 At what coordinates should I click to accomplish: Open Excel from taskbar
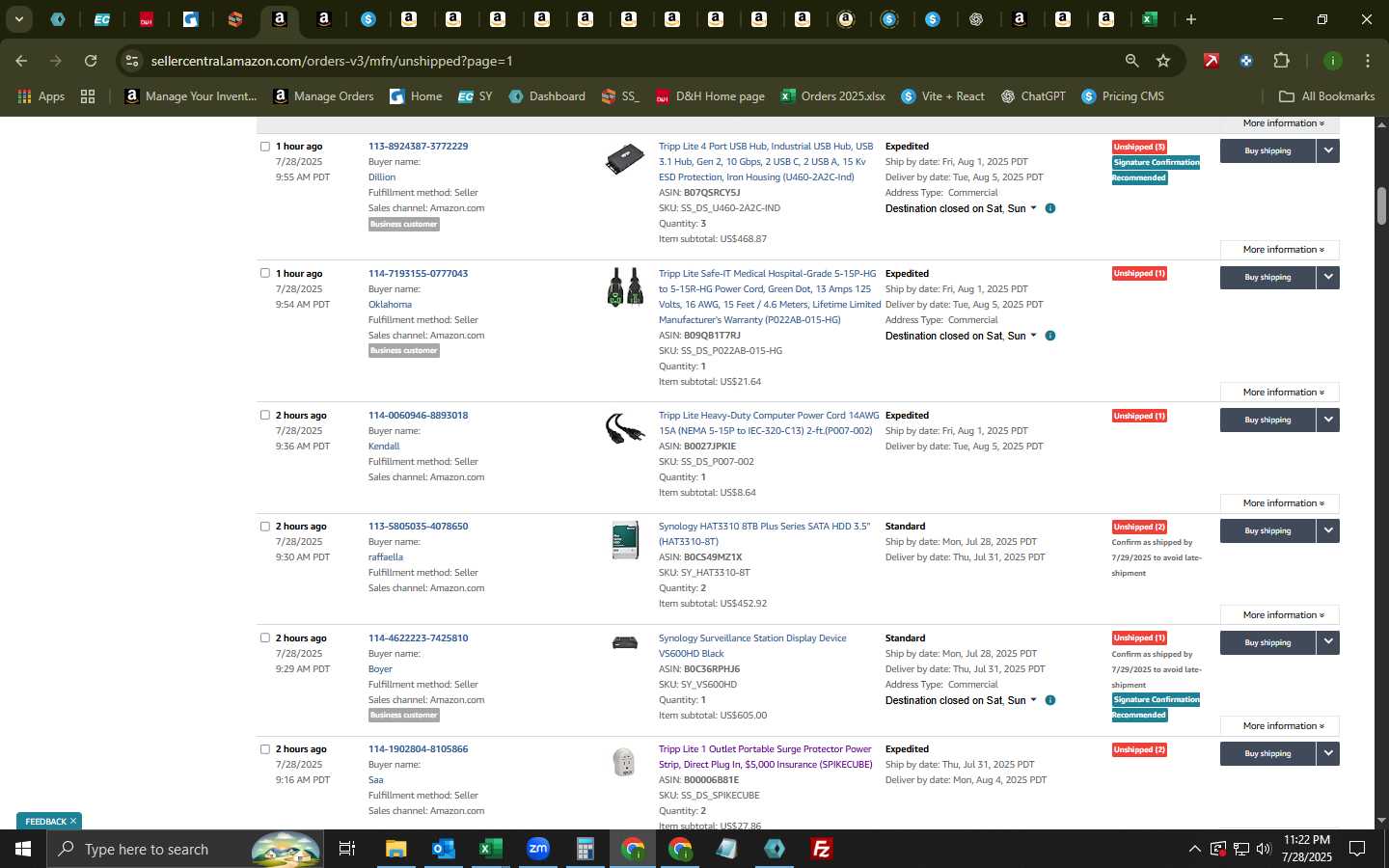[490, 849]
